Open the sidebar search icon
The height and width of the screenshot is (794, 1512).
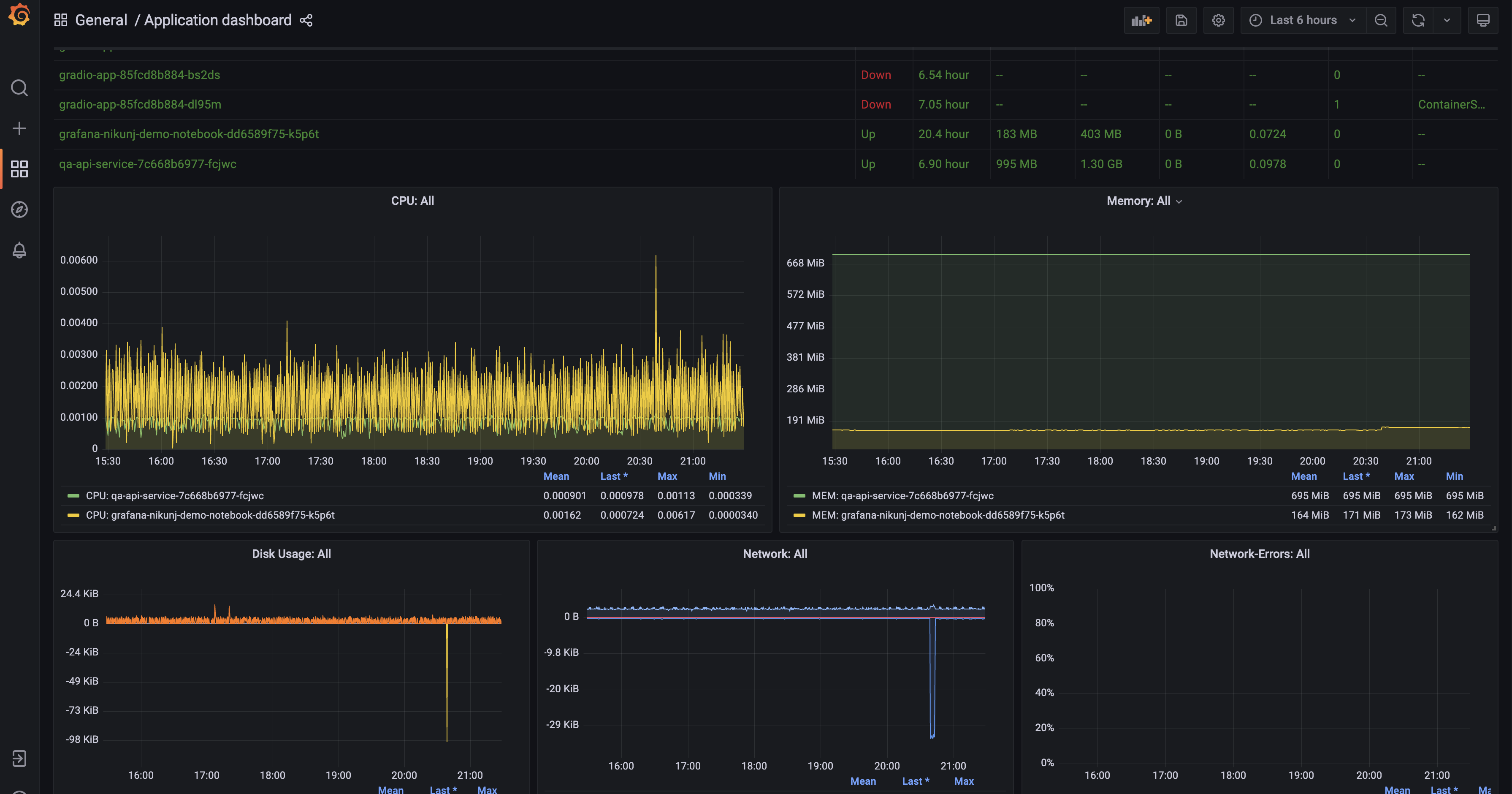[x=19, y=88]
